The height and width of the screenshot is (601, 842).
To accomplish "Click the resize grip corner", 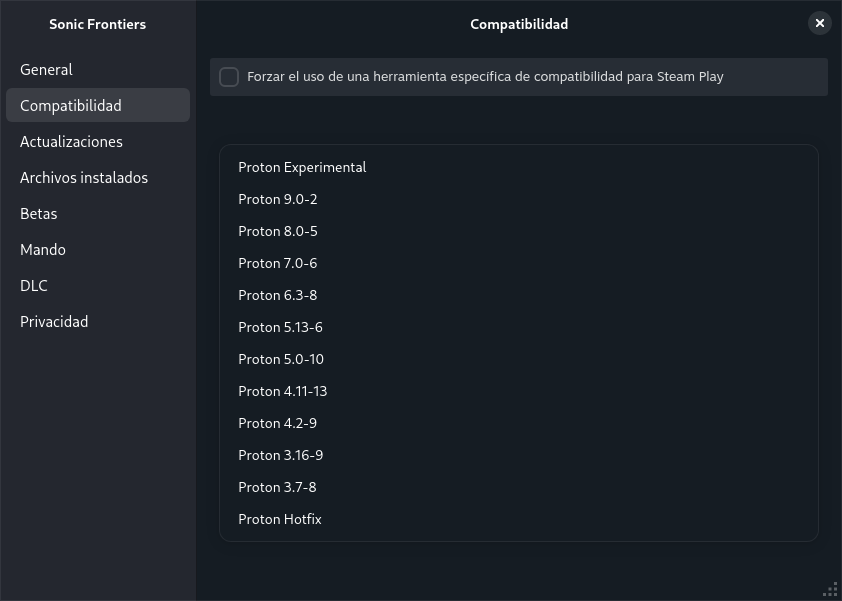I will click(x=831, y=589).
